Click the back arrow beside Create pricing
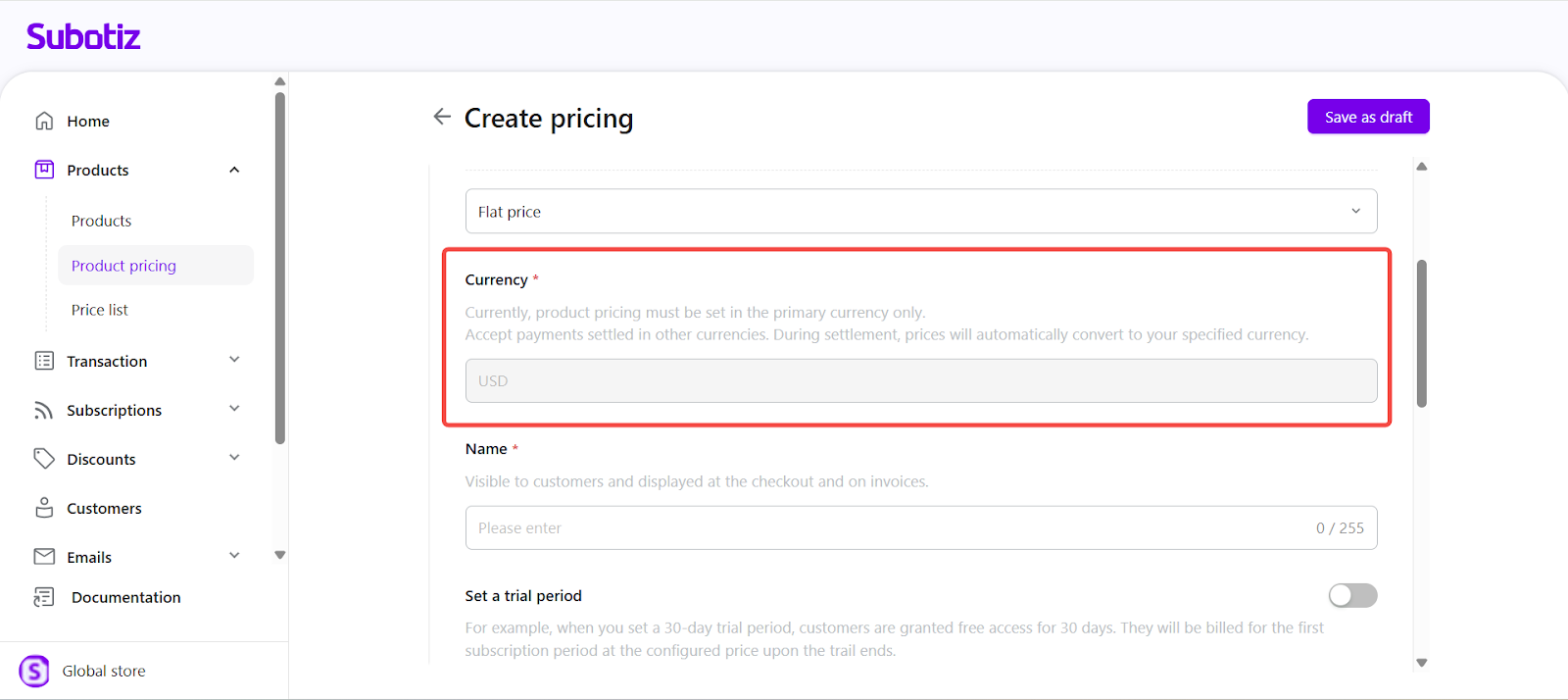1568x700 pixels. (x=442, y=117)
